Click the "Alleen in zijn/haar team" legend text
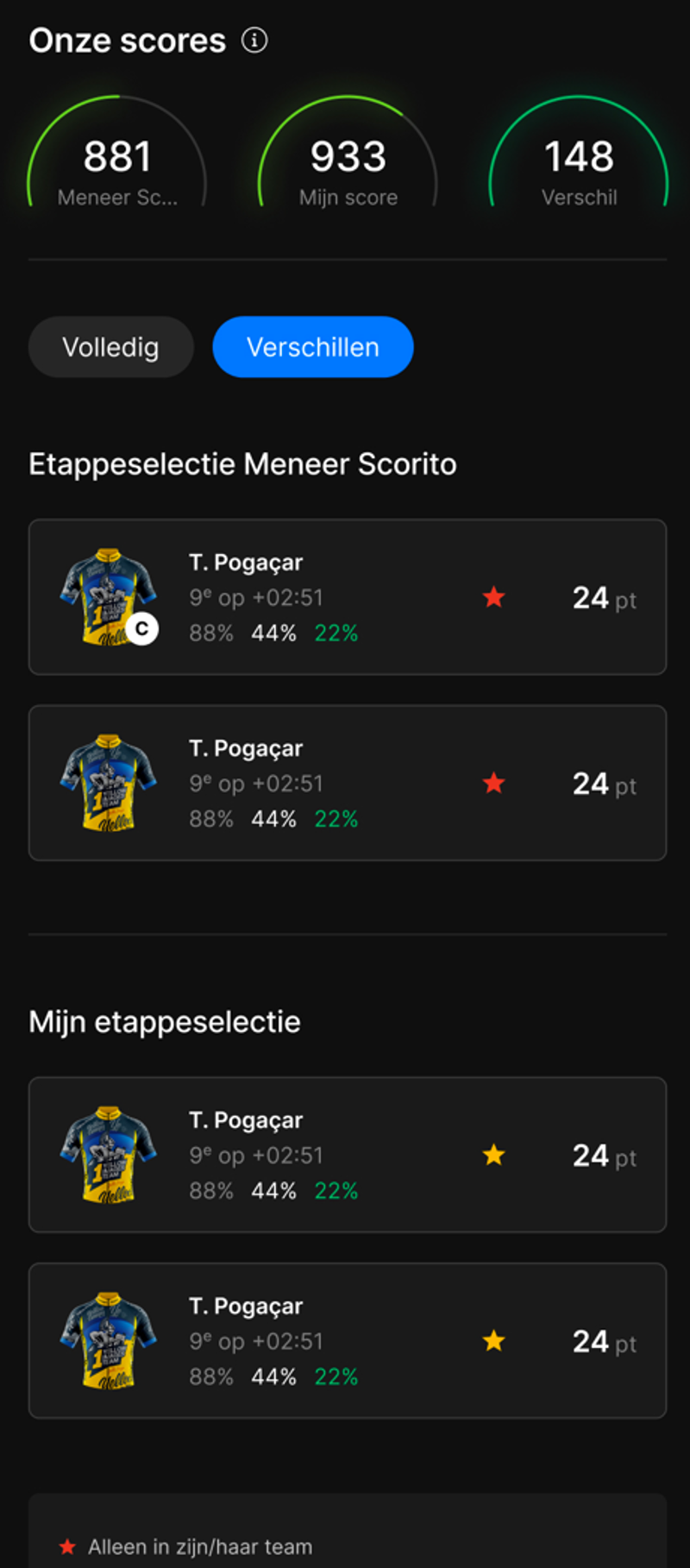The height and width of the screenshot is (1568, 690). click(200, 1547)
